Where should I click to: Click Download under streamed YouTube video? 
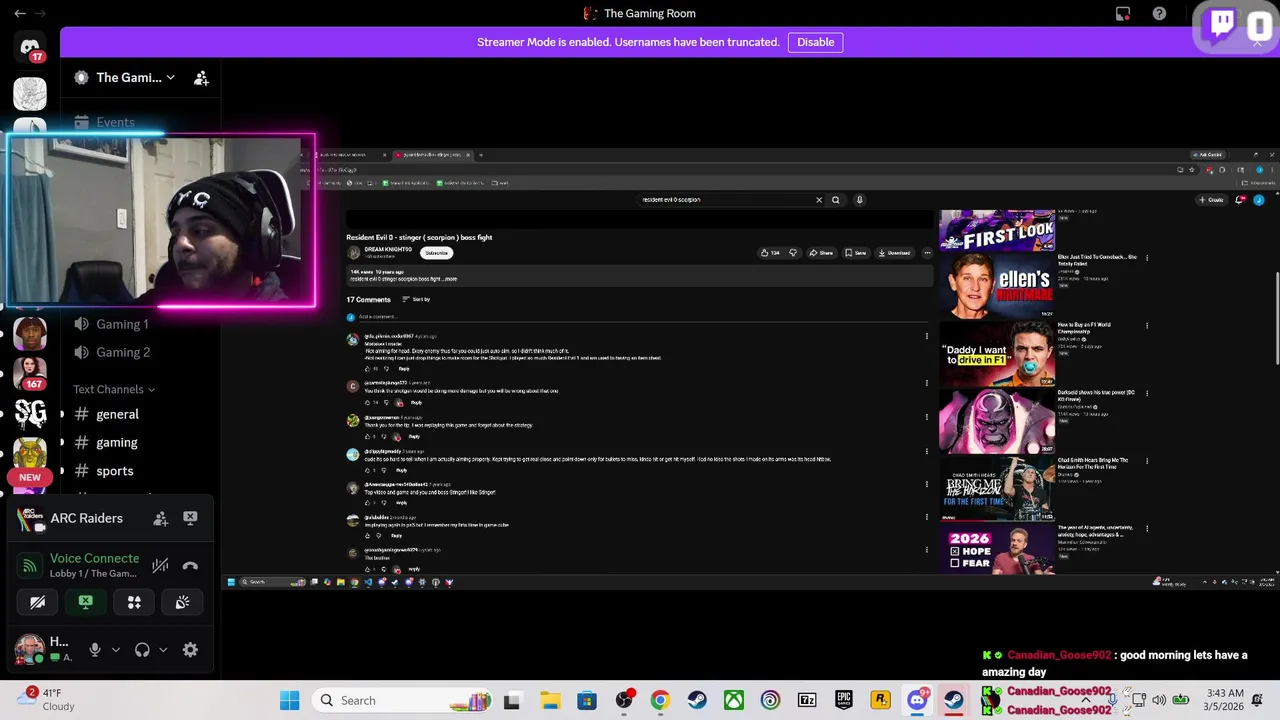(x=894, y=253)
